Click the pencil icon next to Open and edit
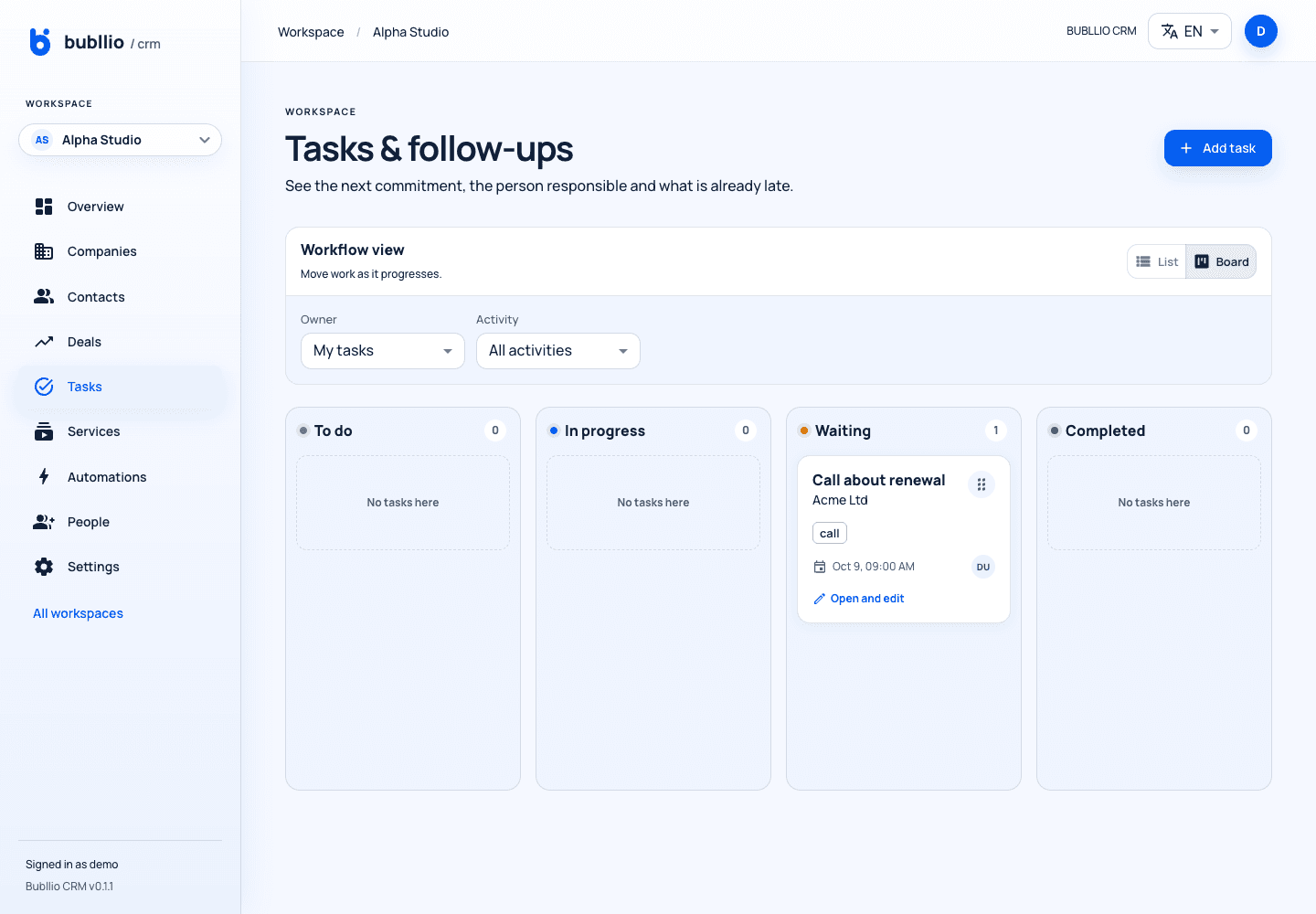The image size is (1316, 914). (x=820, y=599)
